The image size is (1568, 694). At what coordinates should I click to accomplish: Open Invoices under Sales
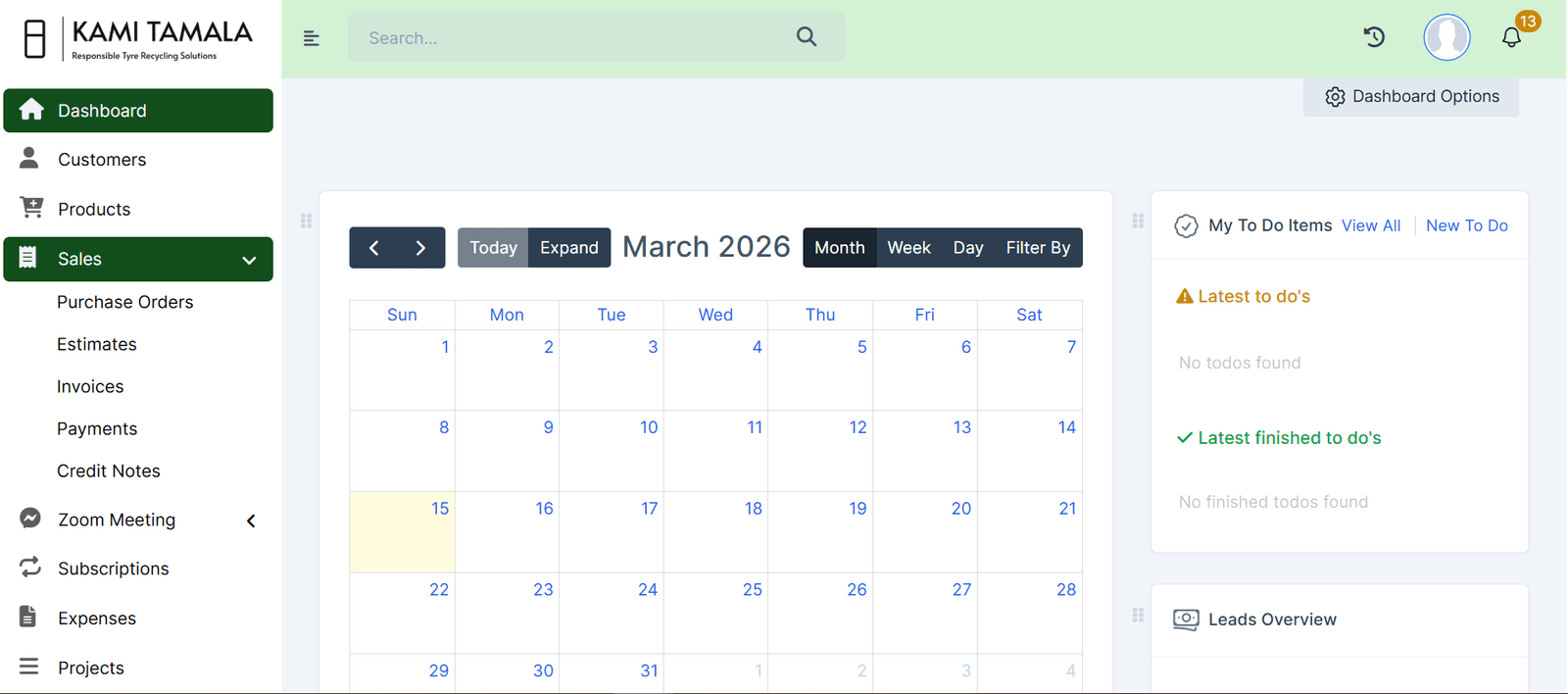pyautogui.click(x=90, y=386)
